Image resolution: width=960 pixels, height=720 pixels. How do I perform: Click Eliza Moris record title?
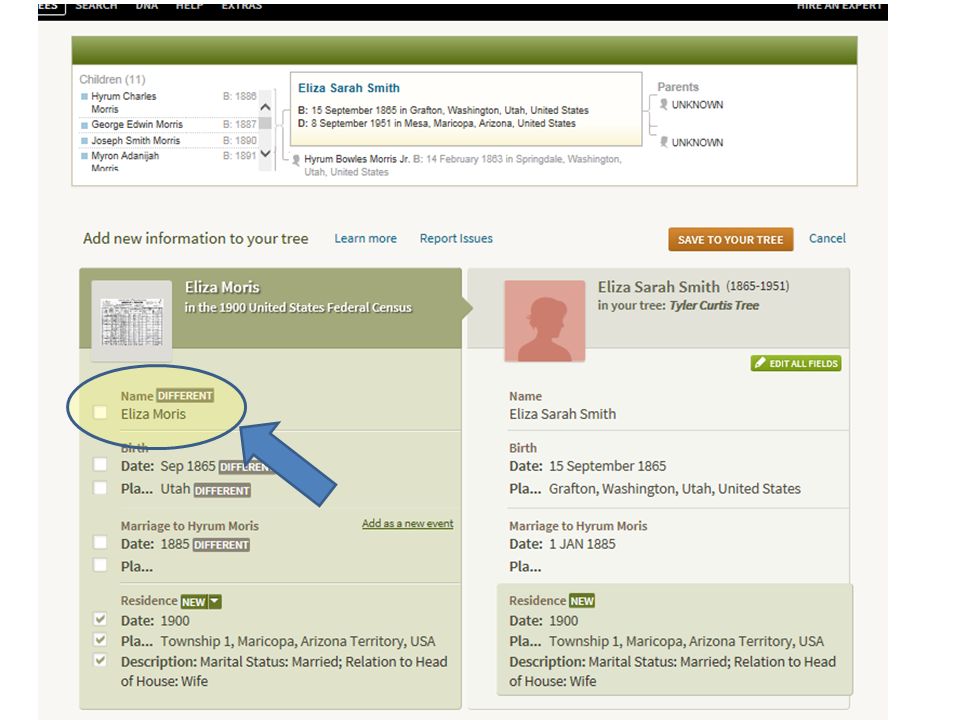[222, 287]
